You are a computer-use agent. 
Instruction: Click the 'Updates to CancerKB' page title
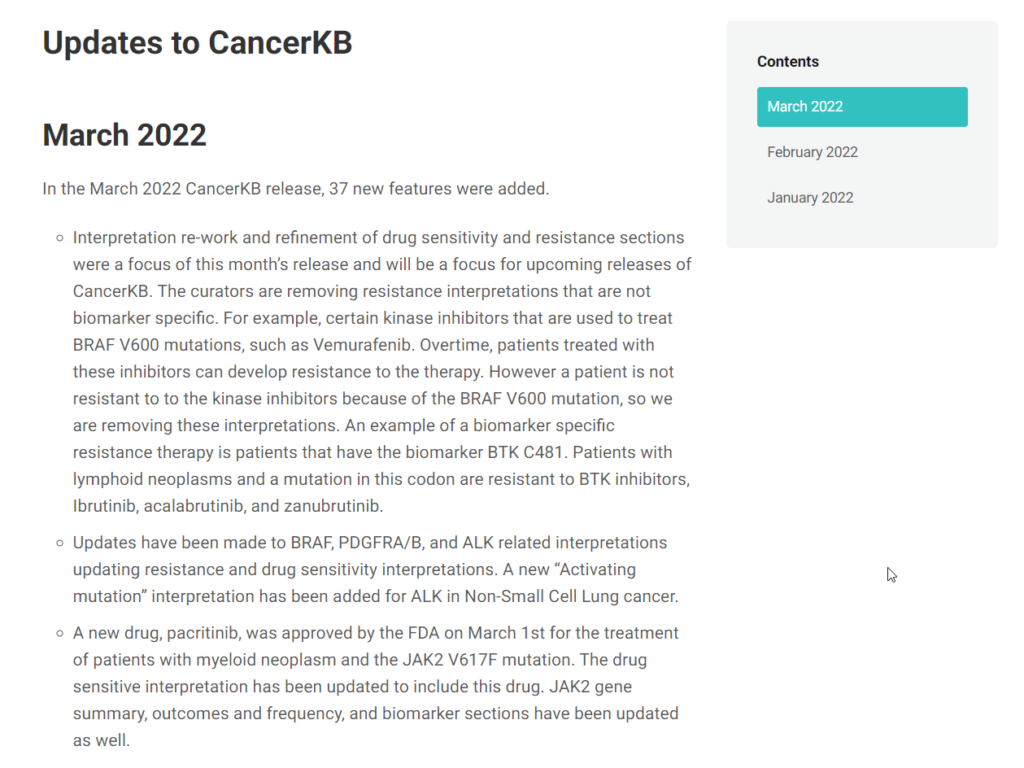tap(197, 43)
